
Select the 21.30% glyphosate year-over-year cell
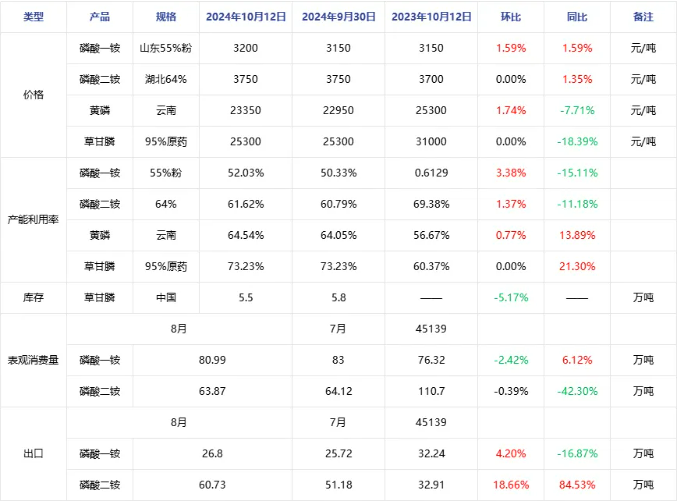pos(577,266)
